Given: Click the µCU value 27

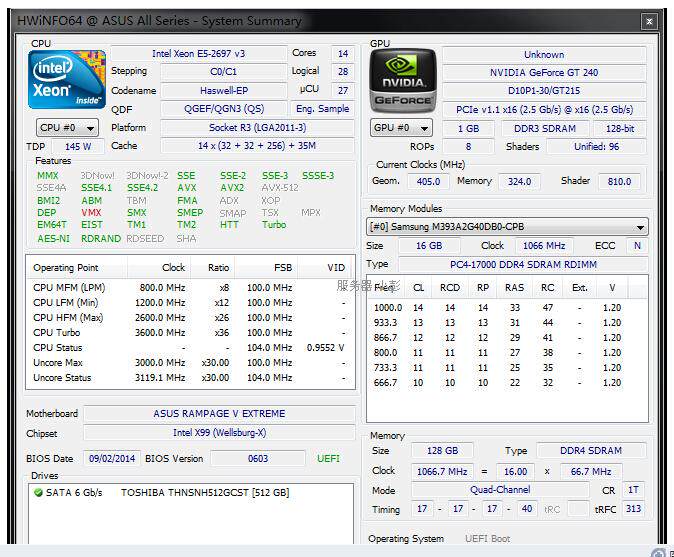Looking at the screenshot, I should click(x=343, y=91).
